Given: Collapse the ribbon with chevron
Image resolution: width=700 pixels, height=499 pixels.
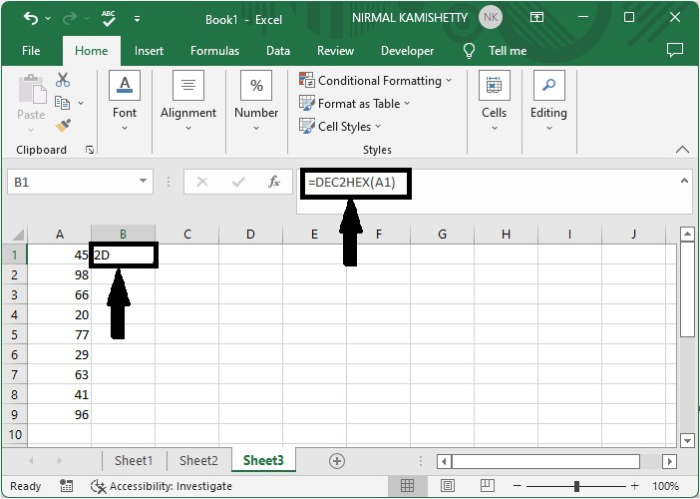Looking at the screenshot, I should pos(682,150).
